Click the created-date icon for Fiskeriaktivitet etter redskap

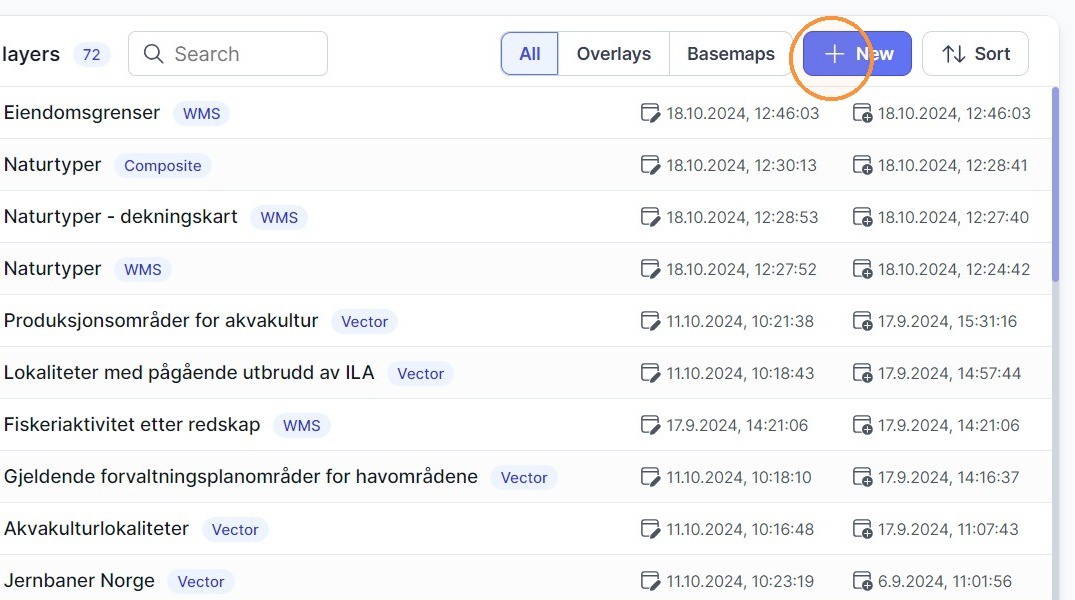pos(862,425)
